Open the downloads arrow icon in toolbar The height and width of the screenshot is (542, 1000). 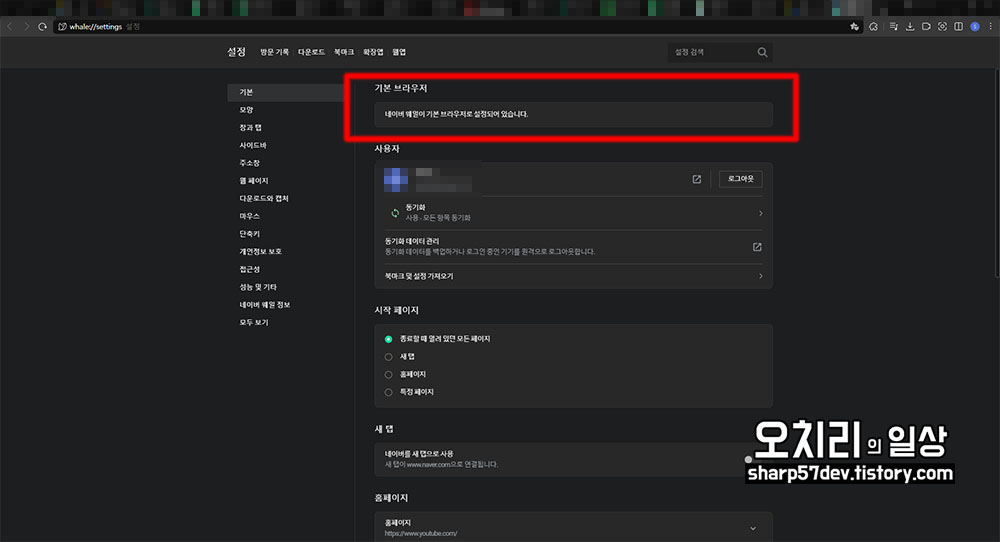[x=910, y=26]
